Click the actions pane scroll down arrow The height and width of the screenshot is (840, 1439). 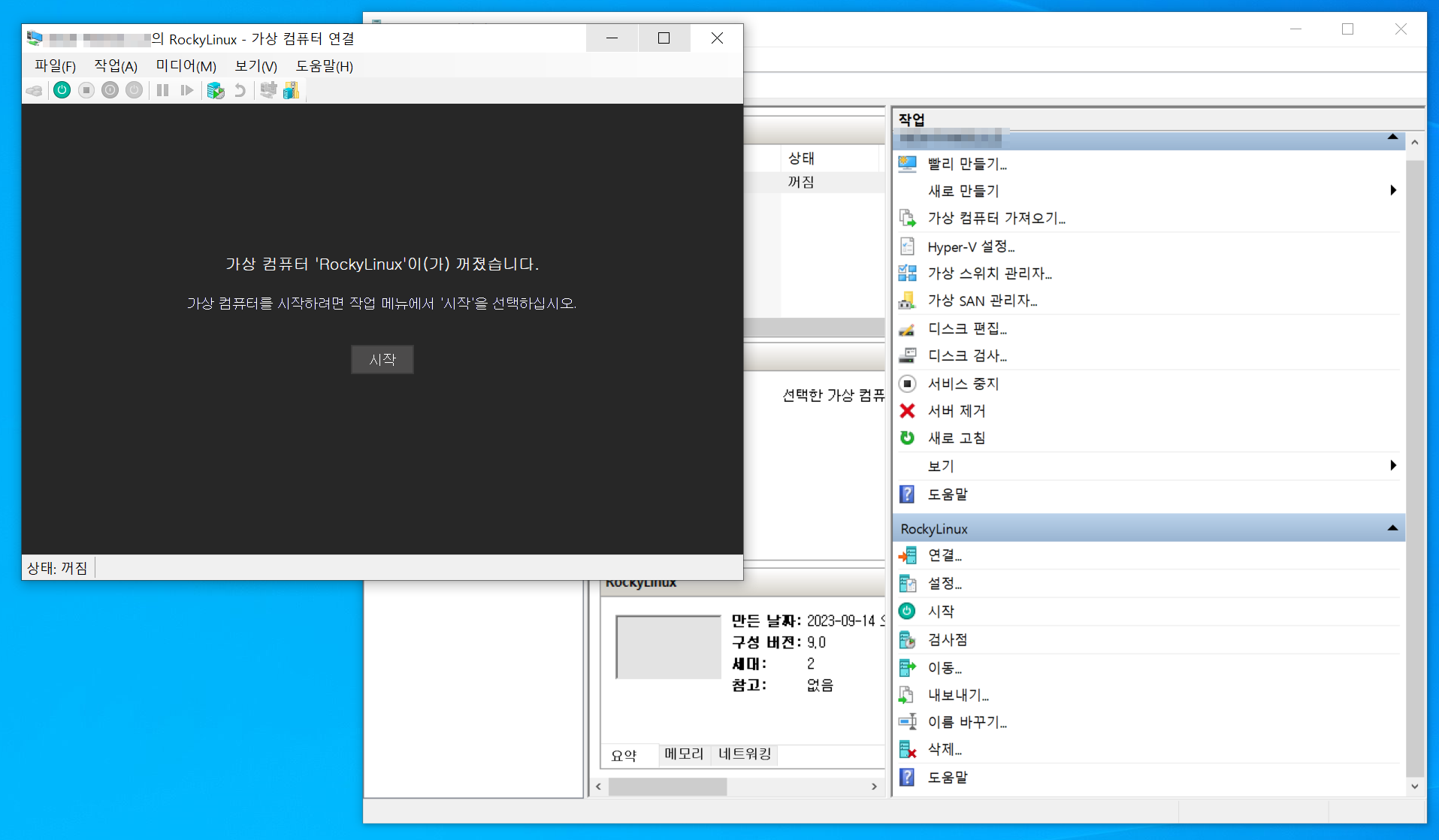(x=1414, y=787)
